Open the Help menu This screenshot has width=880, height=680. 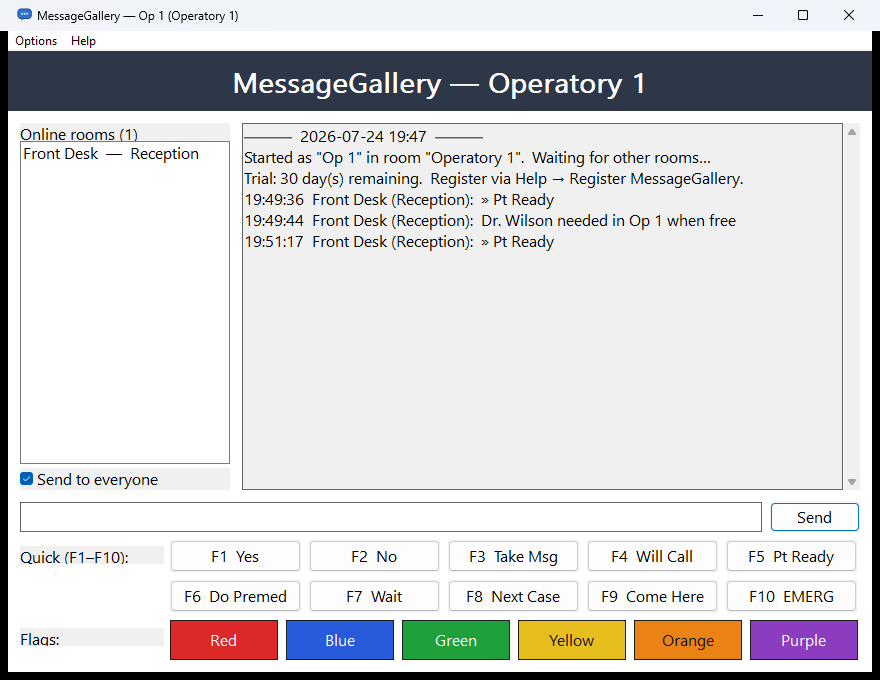pos(83,41)
